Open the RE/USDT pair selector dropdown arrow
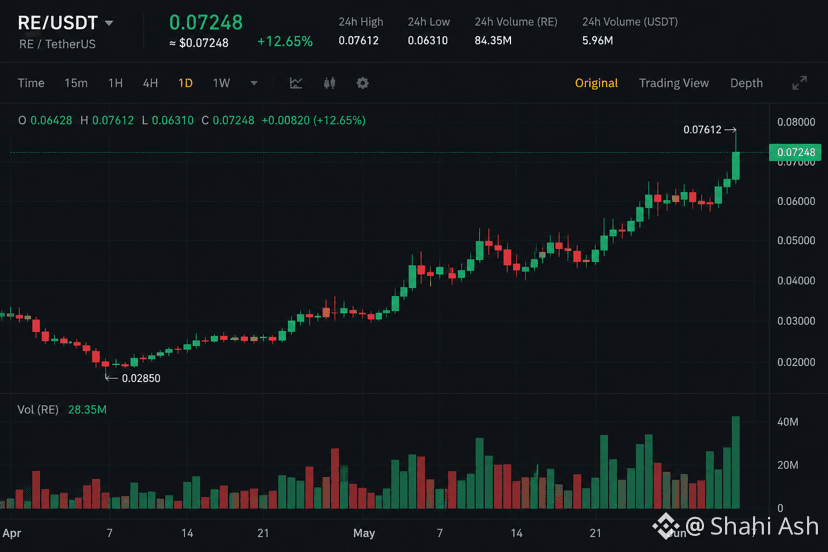 click(109, 23)
